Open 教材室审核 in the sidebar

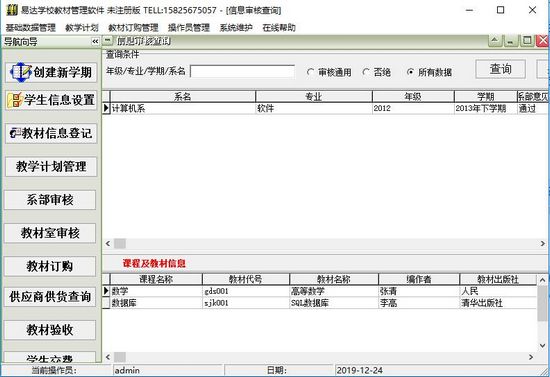coord(50,233)
